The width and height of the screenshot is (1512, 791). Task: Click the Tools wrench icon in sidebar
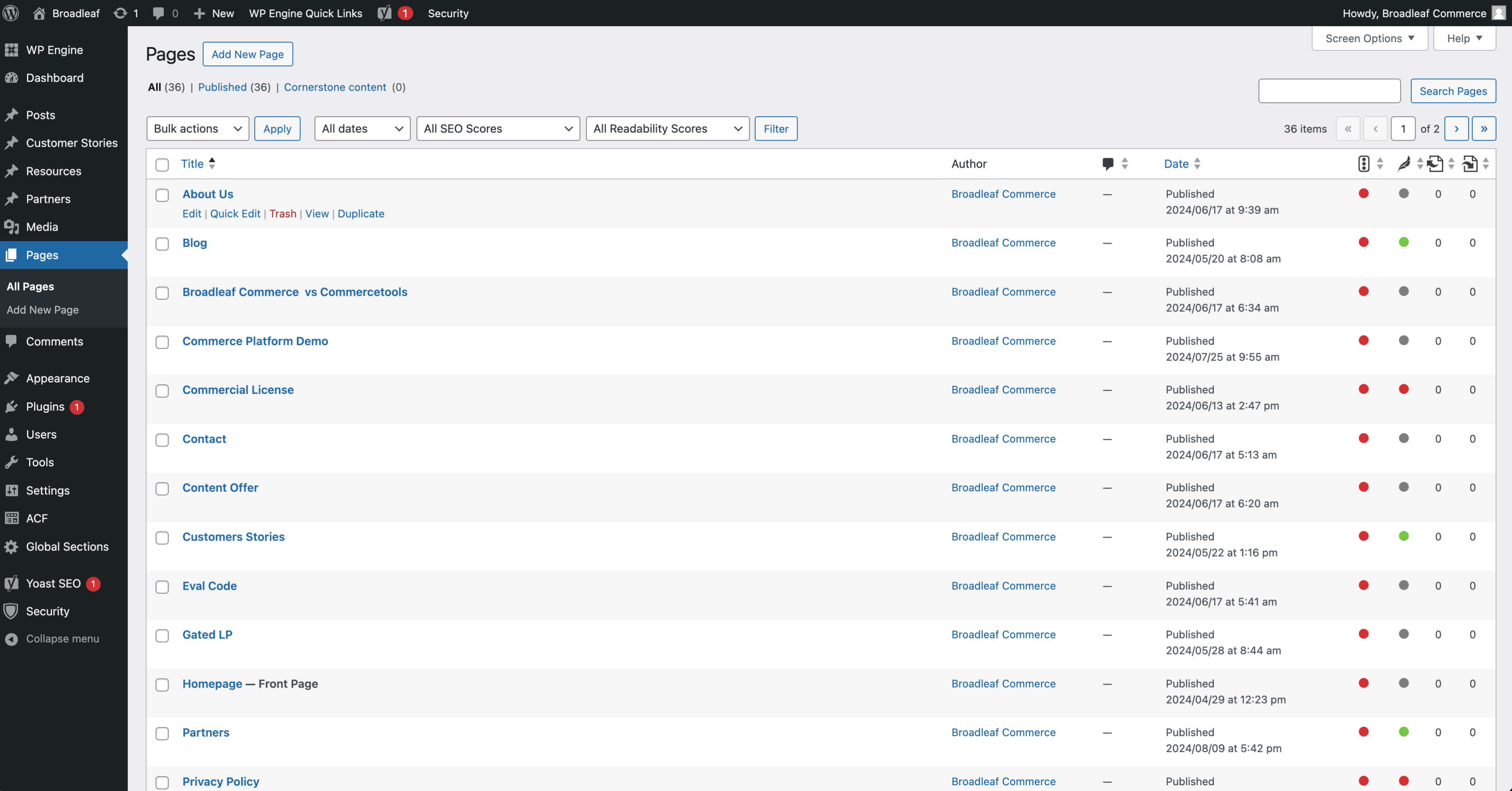tap(11, 462)
